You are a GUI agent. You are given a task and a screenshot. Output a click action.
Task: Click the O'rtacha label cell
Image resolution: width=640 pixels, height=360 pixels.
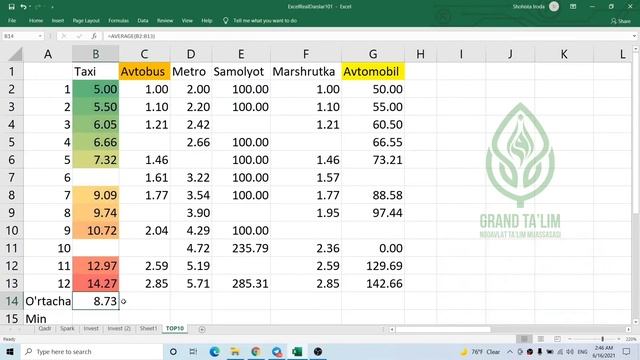48,301
